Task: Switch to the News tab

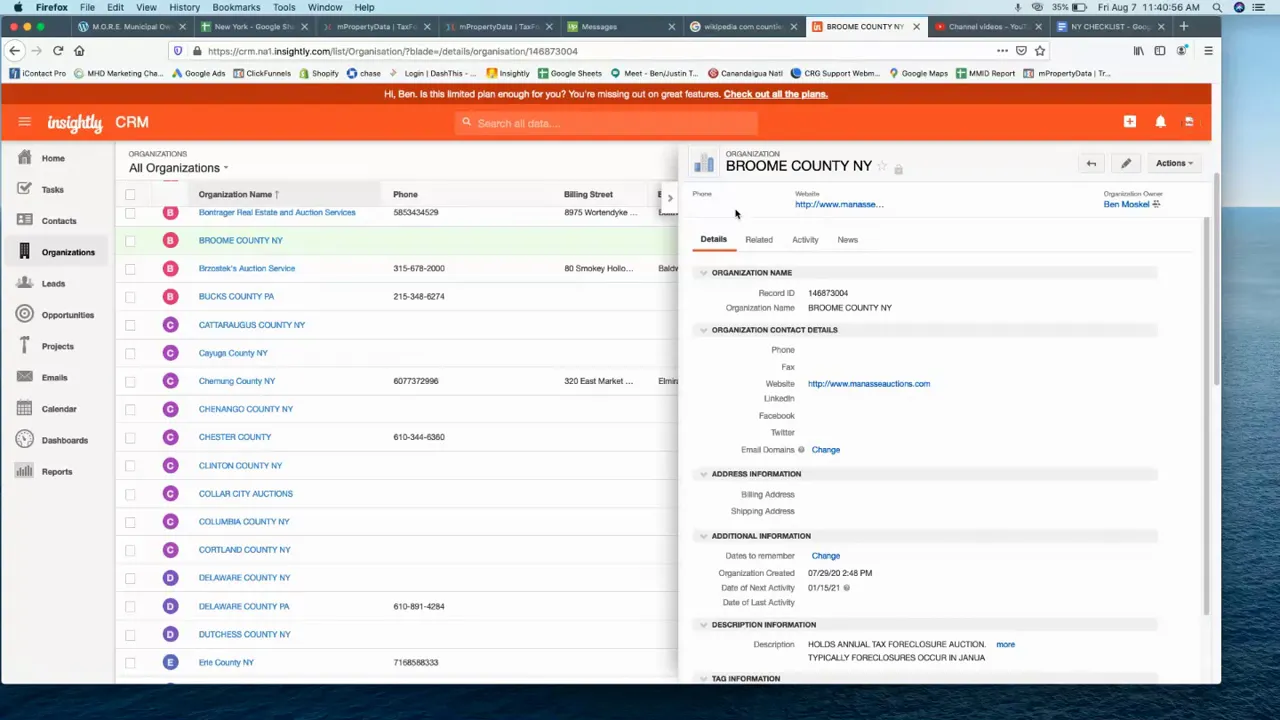Action: click(847, 240)
